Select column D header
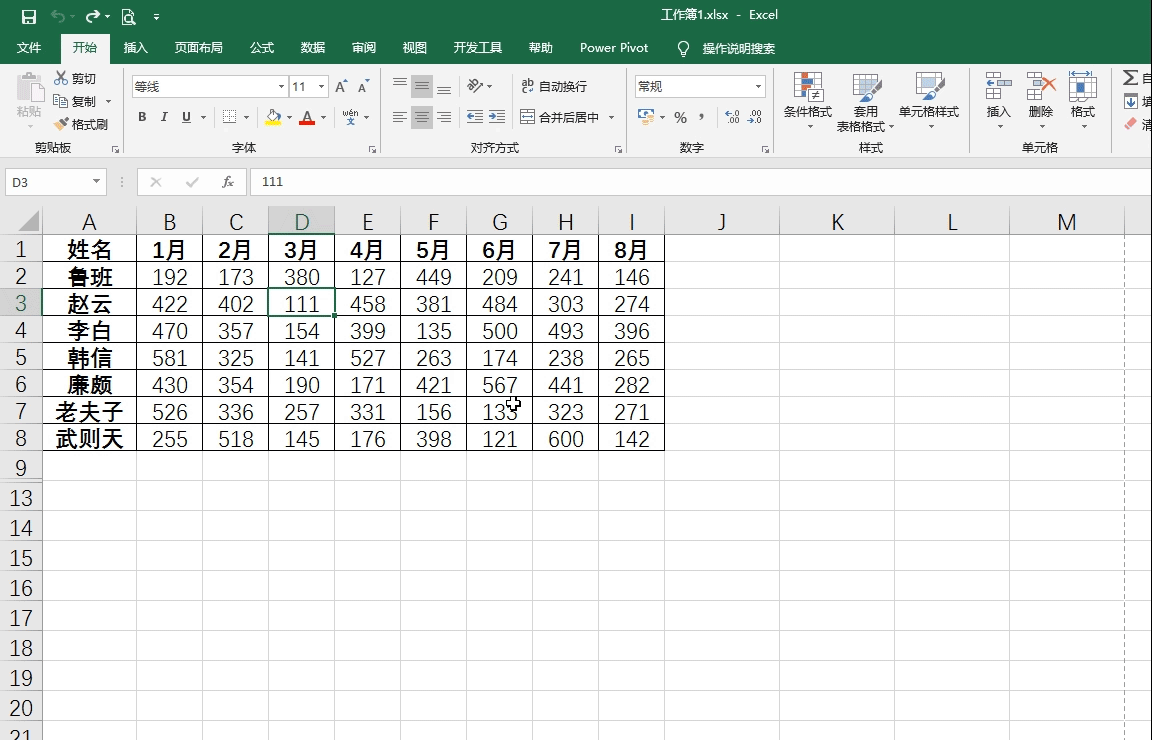 [x=301, y=221]
